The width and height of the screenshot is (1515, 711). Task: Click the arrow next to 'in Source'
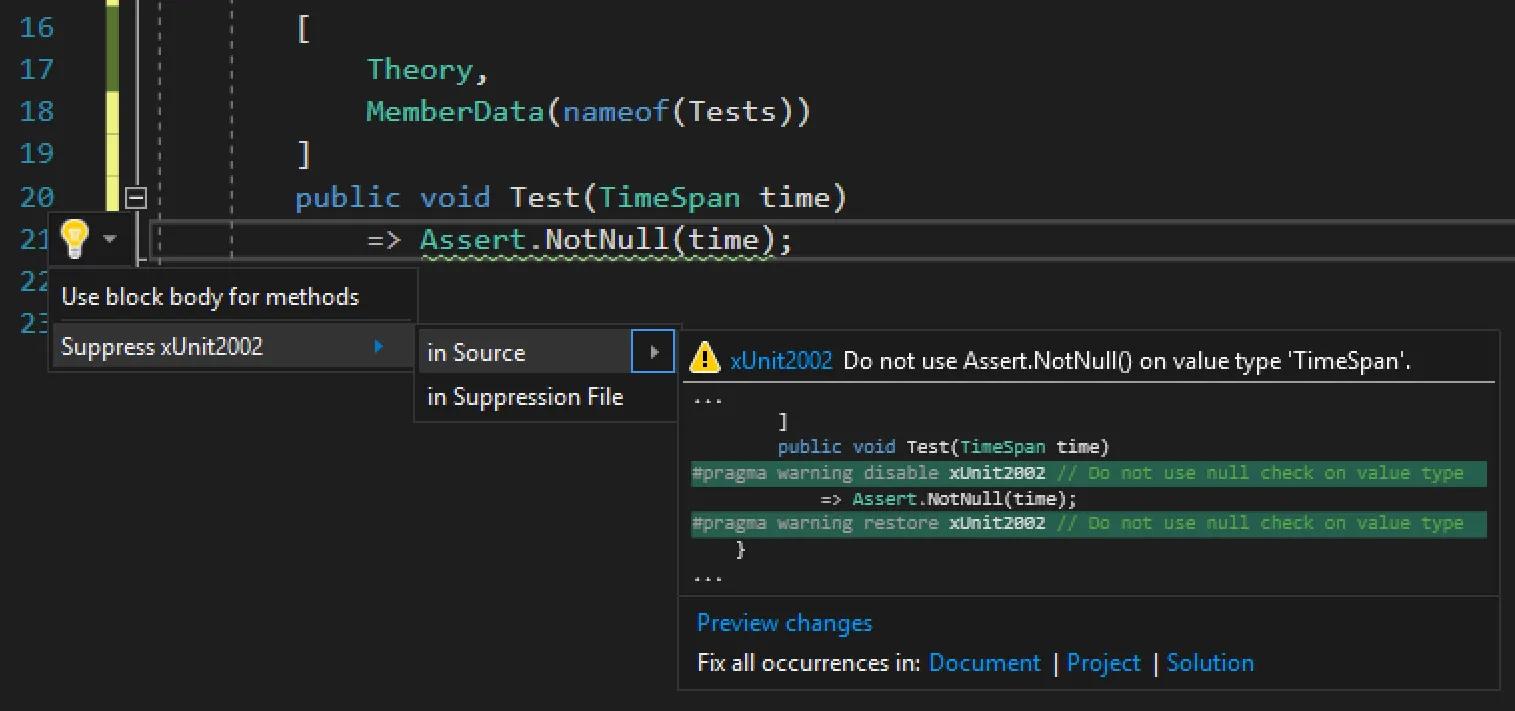pos(654,353)
